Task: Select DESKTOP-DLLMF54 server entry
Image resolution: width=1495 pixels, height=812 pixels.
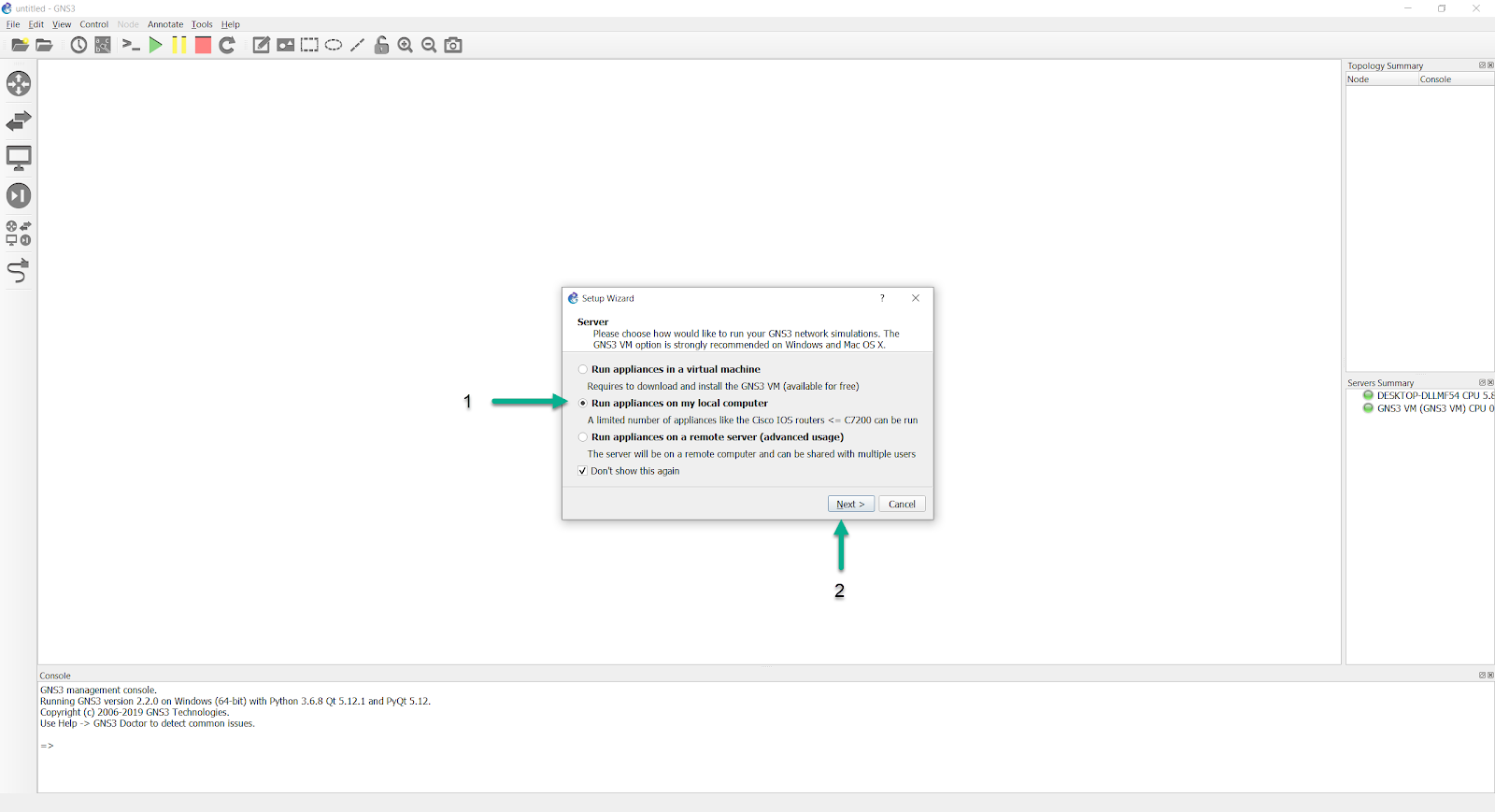Action: 1429,395
